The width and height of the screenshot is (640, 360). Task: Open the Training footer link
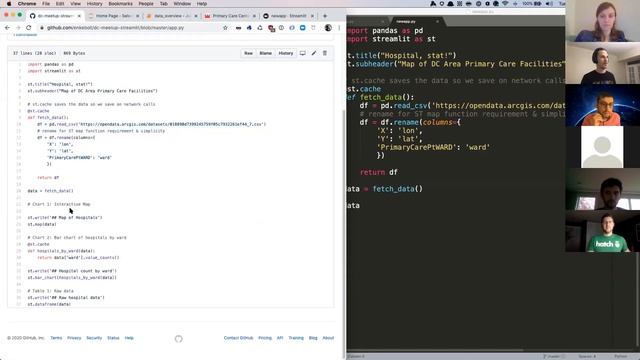296,338
